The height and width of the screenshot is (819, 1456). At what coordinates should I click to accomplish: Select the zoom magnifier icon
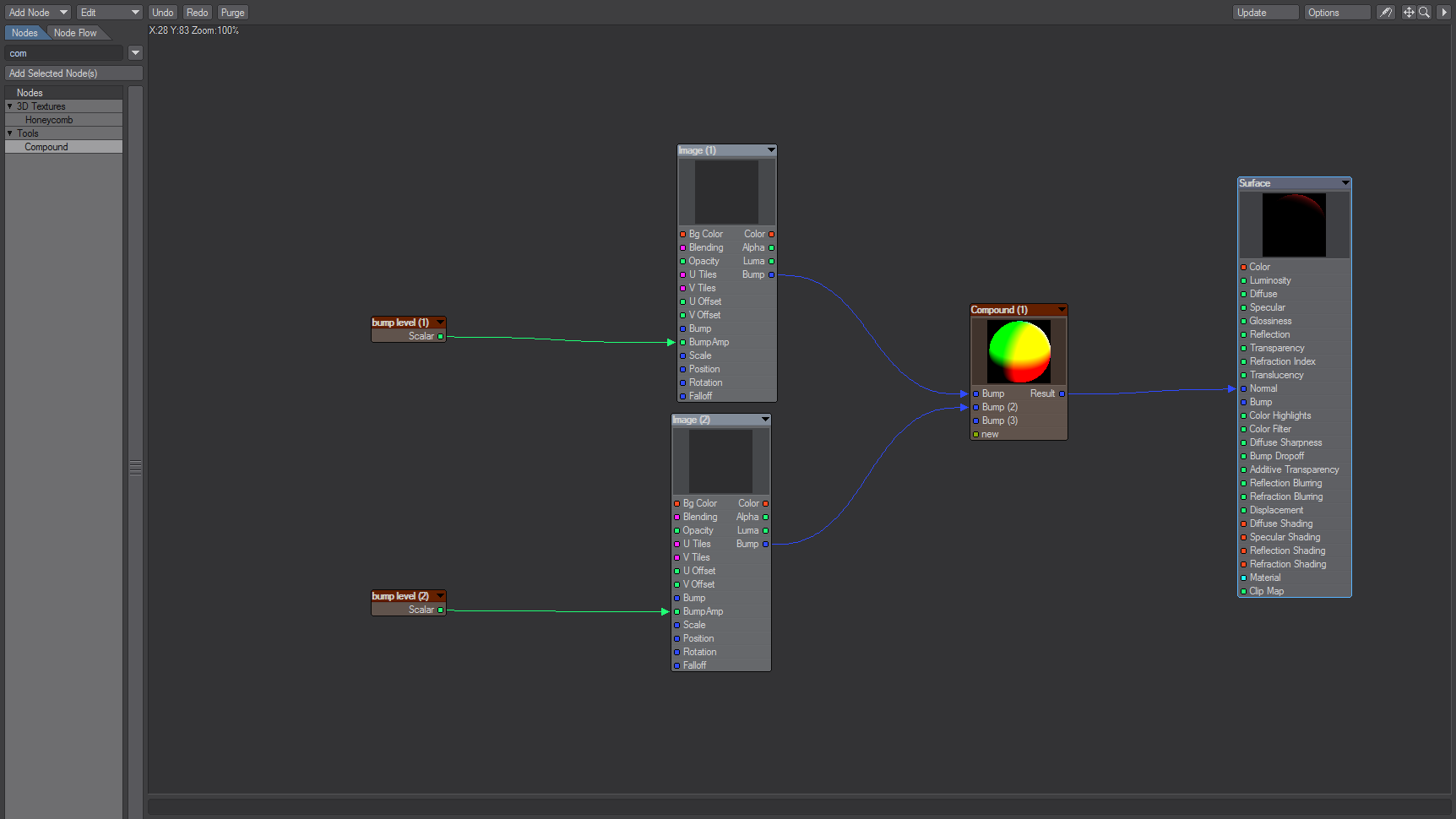pos(1424,13)
